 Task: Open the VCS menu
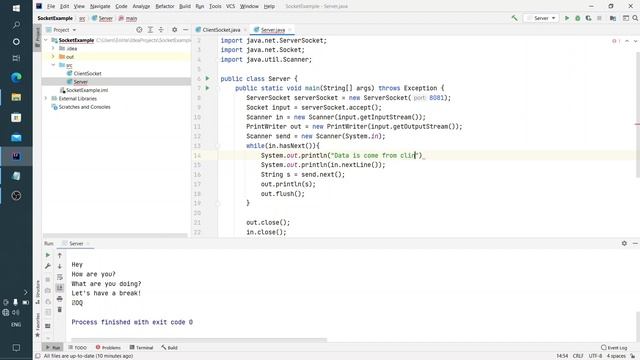click(230, 6)
